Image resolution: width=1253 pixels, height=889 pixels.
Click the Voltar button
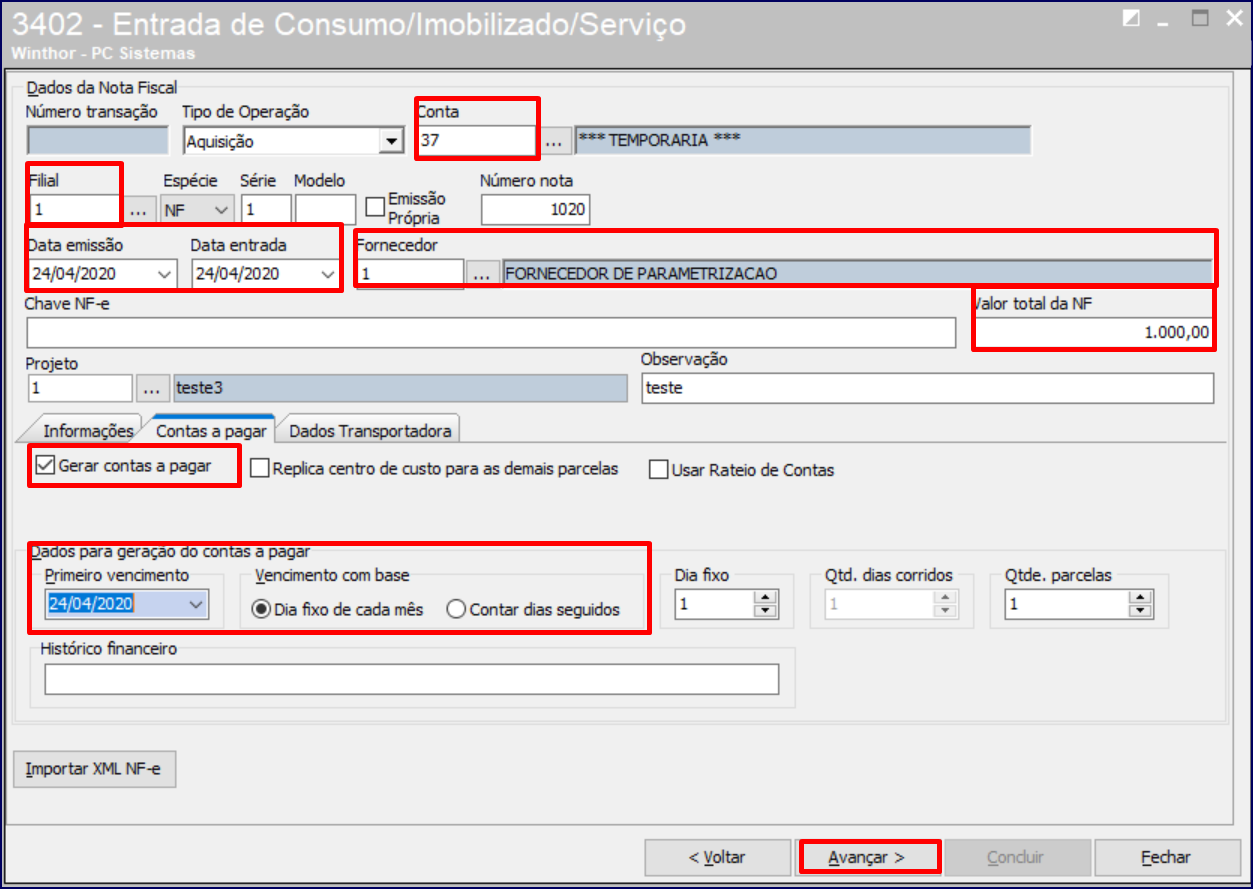pos(717,857)
